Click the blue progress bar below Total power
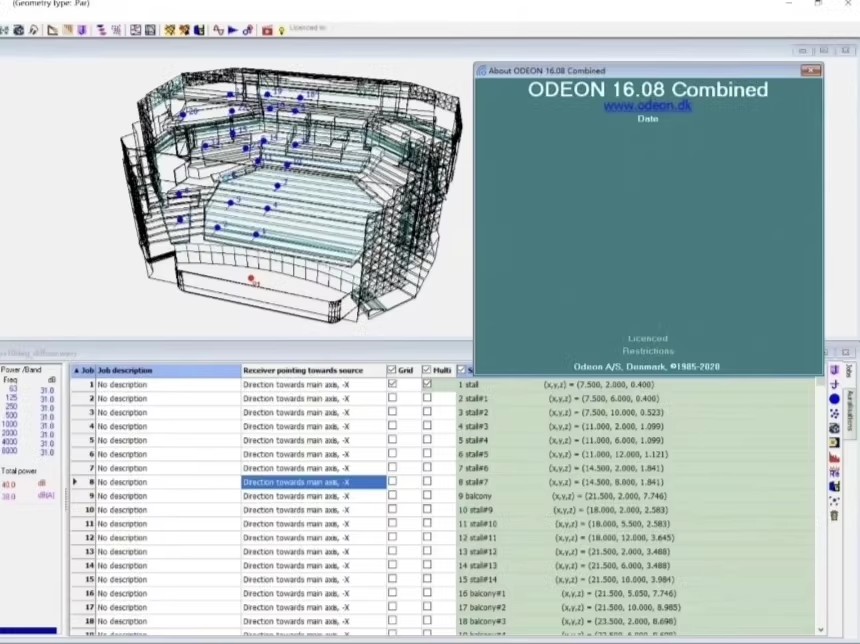The image size is (860, 644). 28,631
